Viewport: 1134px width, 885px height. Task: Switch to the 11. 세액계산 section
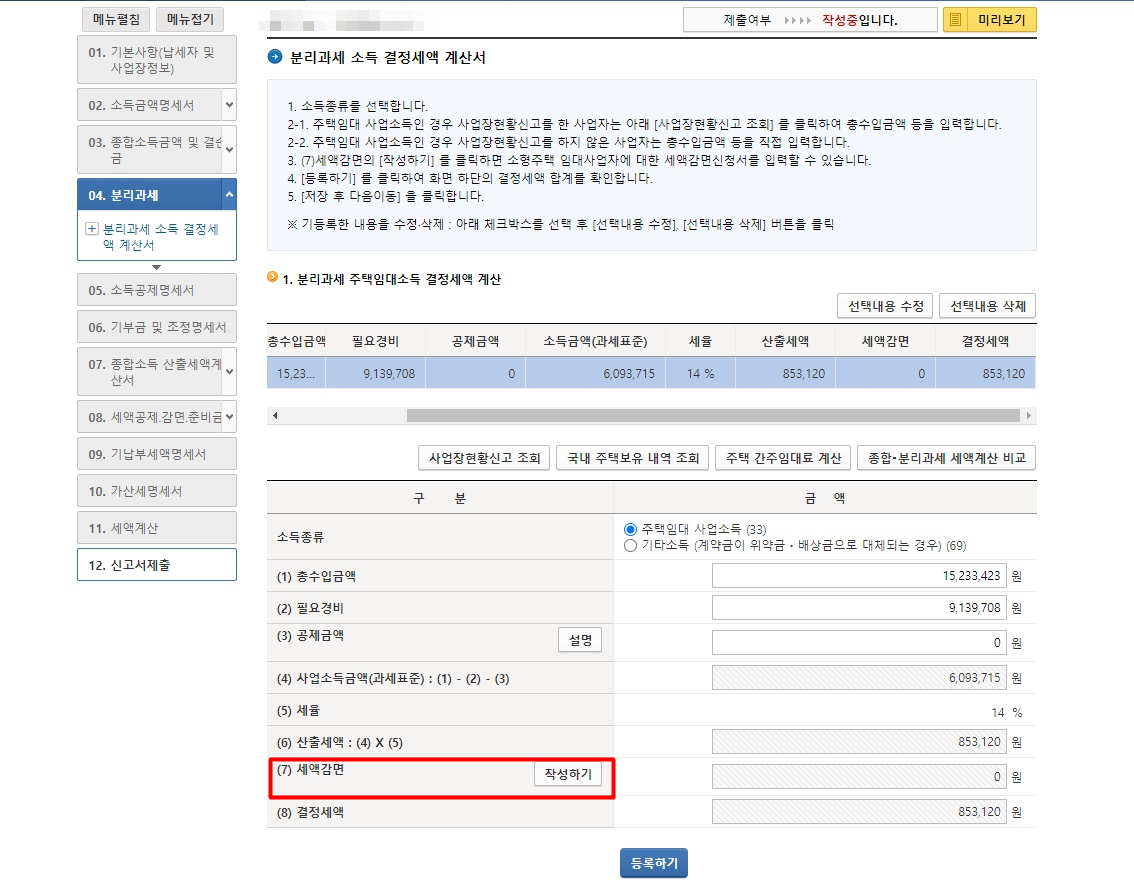pos(157,527)
